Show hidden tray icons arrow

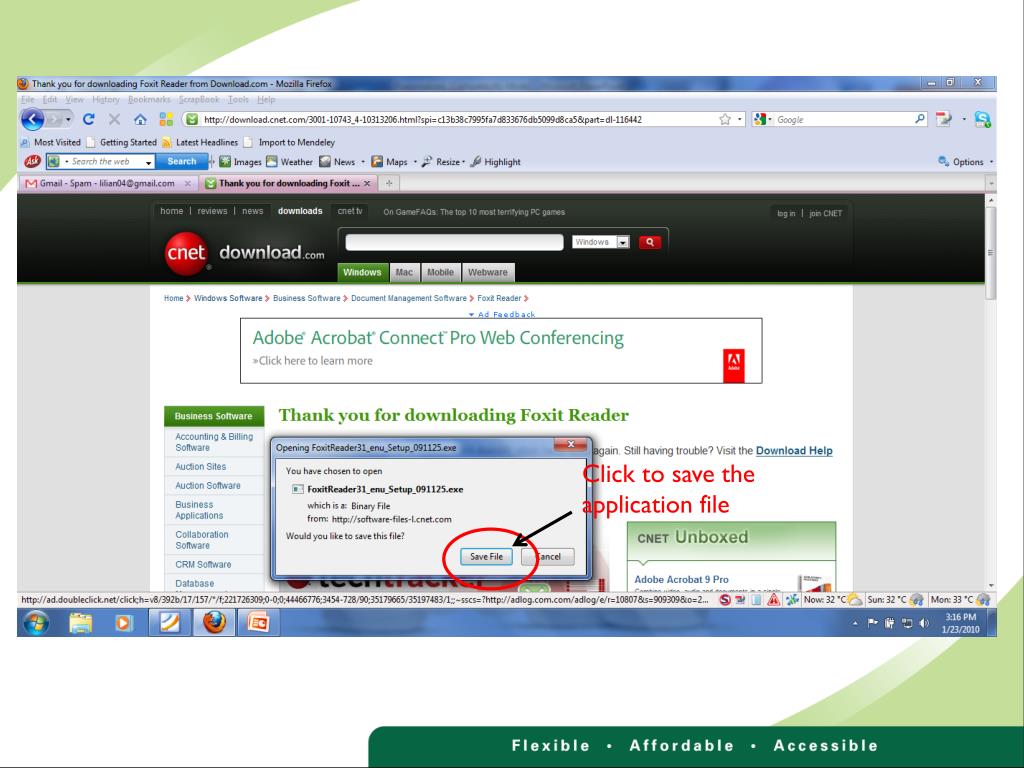(855, 624)
